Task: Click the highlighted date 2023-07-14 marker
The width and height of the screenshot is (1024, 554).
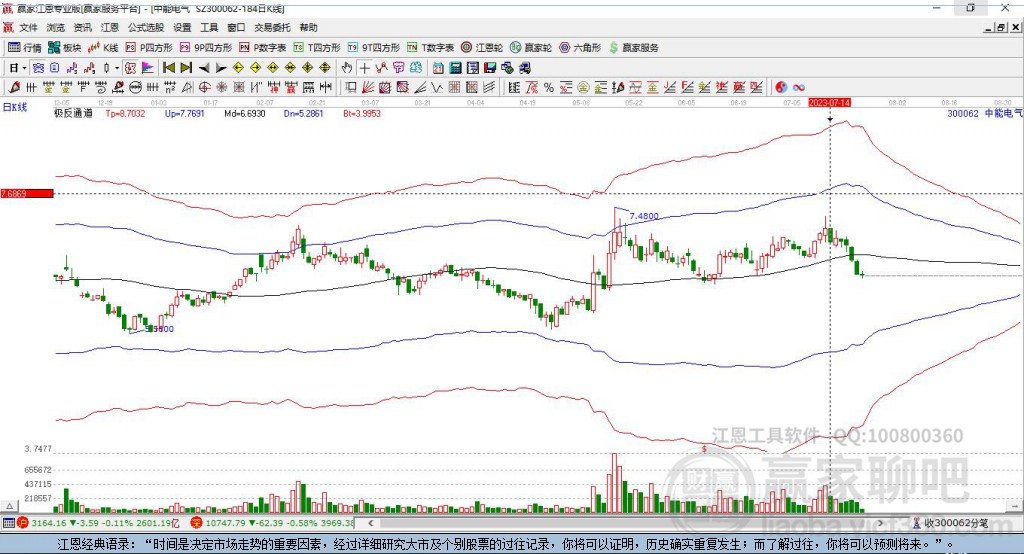Action: (829, 103)
